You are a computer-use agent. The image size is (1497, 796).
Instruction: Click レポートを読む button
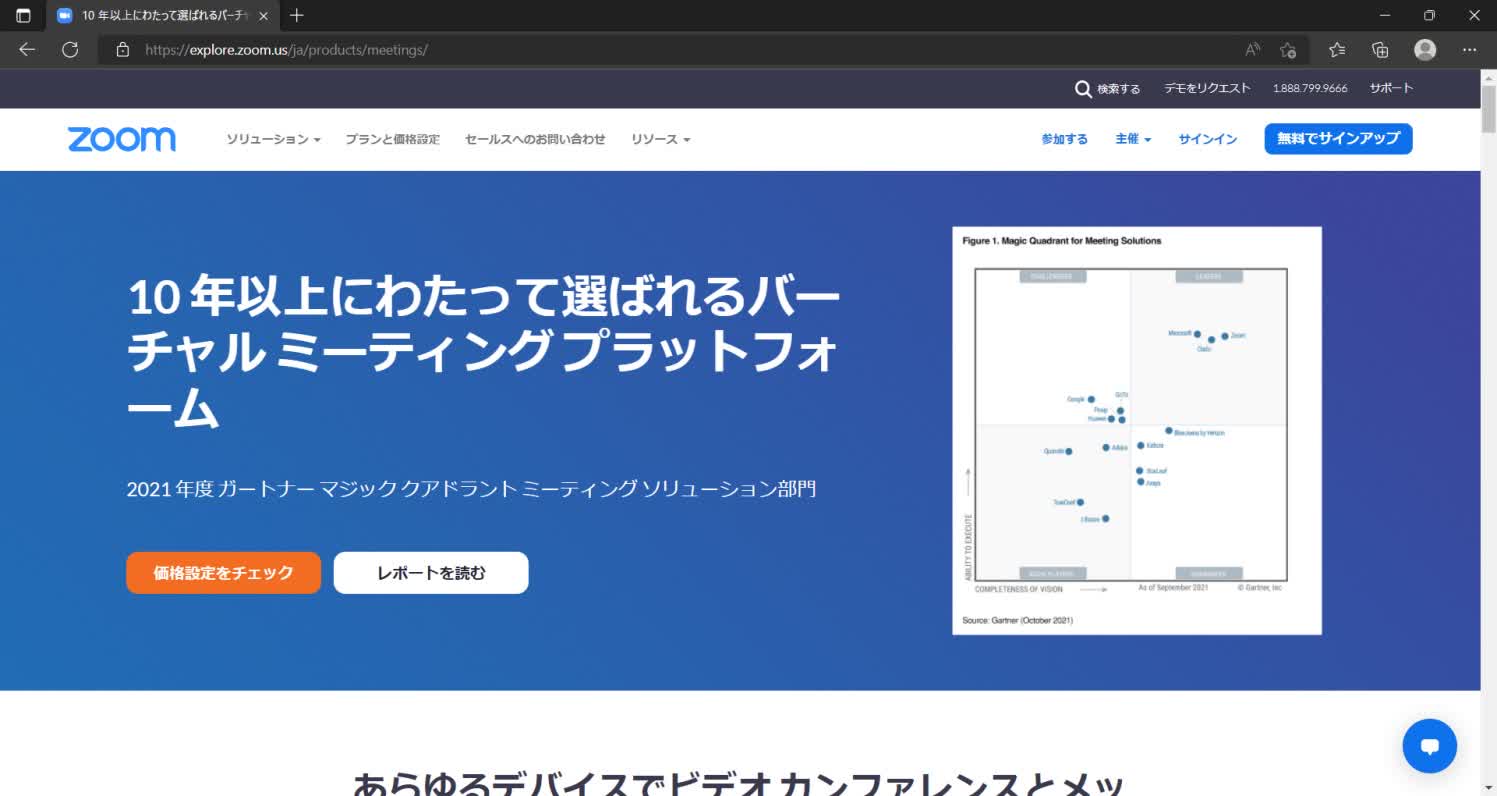tap(431, 573)
